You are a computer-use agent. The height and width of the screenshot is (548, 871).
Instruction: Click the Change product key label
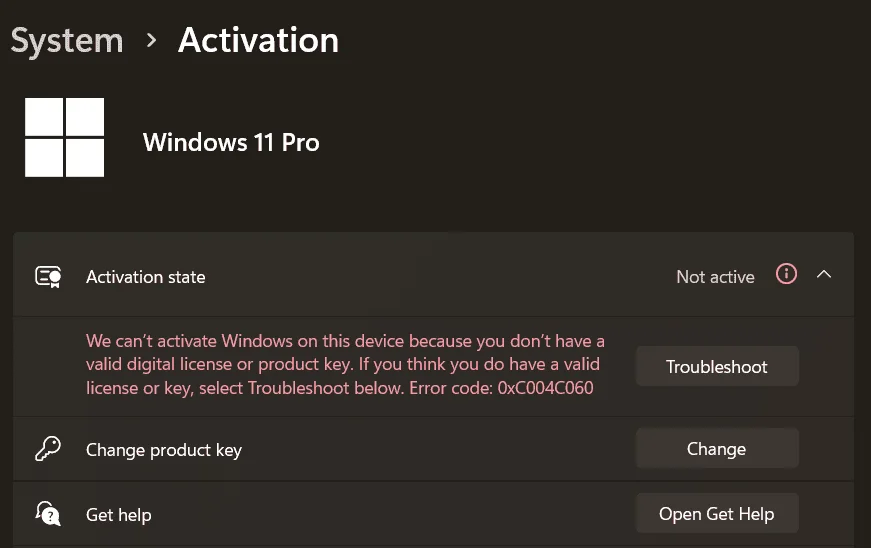(164, 450)
